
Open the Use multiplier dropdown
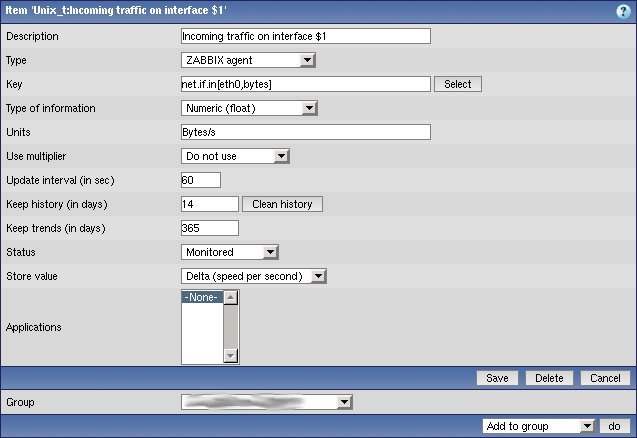pos(235,156)
